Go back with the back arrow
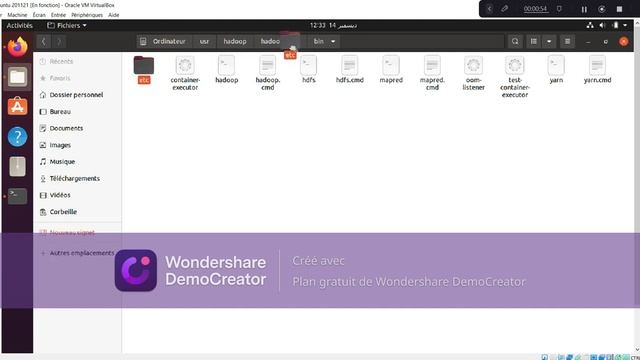Viewport: 640px width, 360px height. pos(44,41)
